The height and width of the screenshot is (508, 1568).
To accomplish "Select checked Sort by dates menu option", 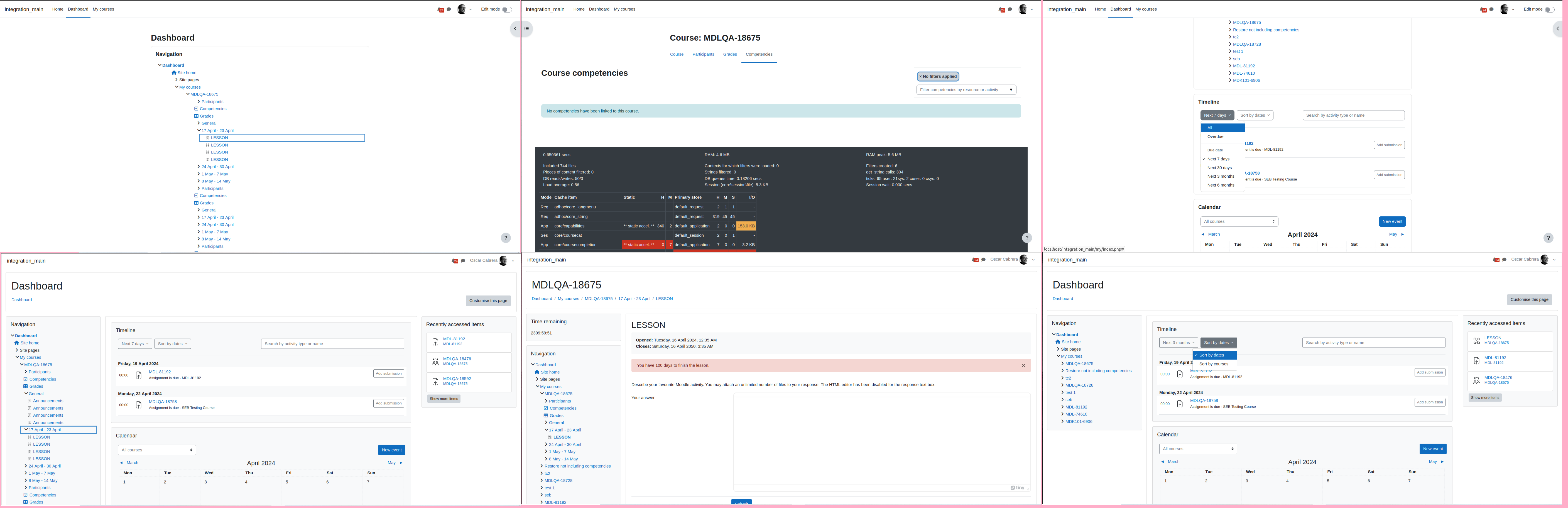I will (1214, 355).
